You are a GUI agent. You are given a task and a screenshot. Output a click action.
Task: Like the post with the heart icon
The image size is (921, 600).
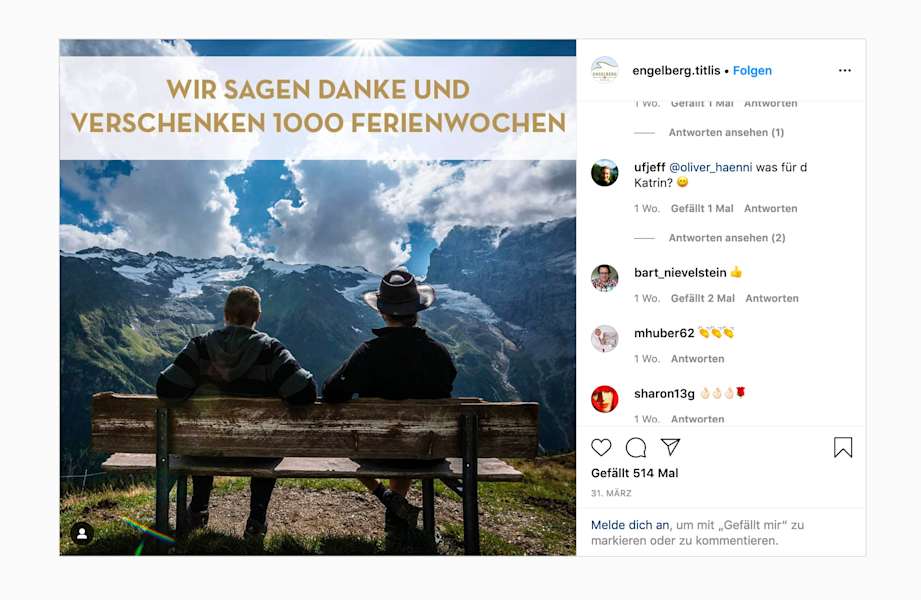[601, 447]
